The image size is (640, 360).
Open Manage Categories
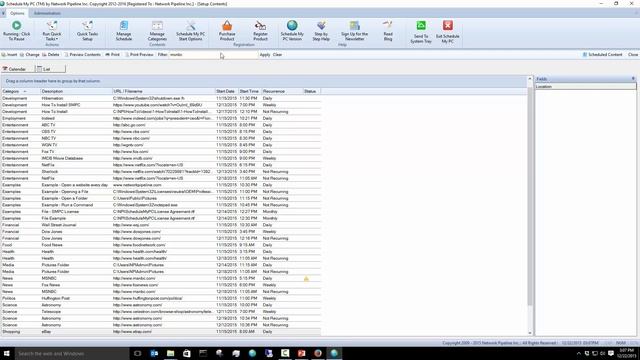point(157,30)
